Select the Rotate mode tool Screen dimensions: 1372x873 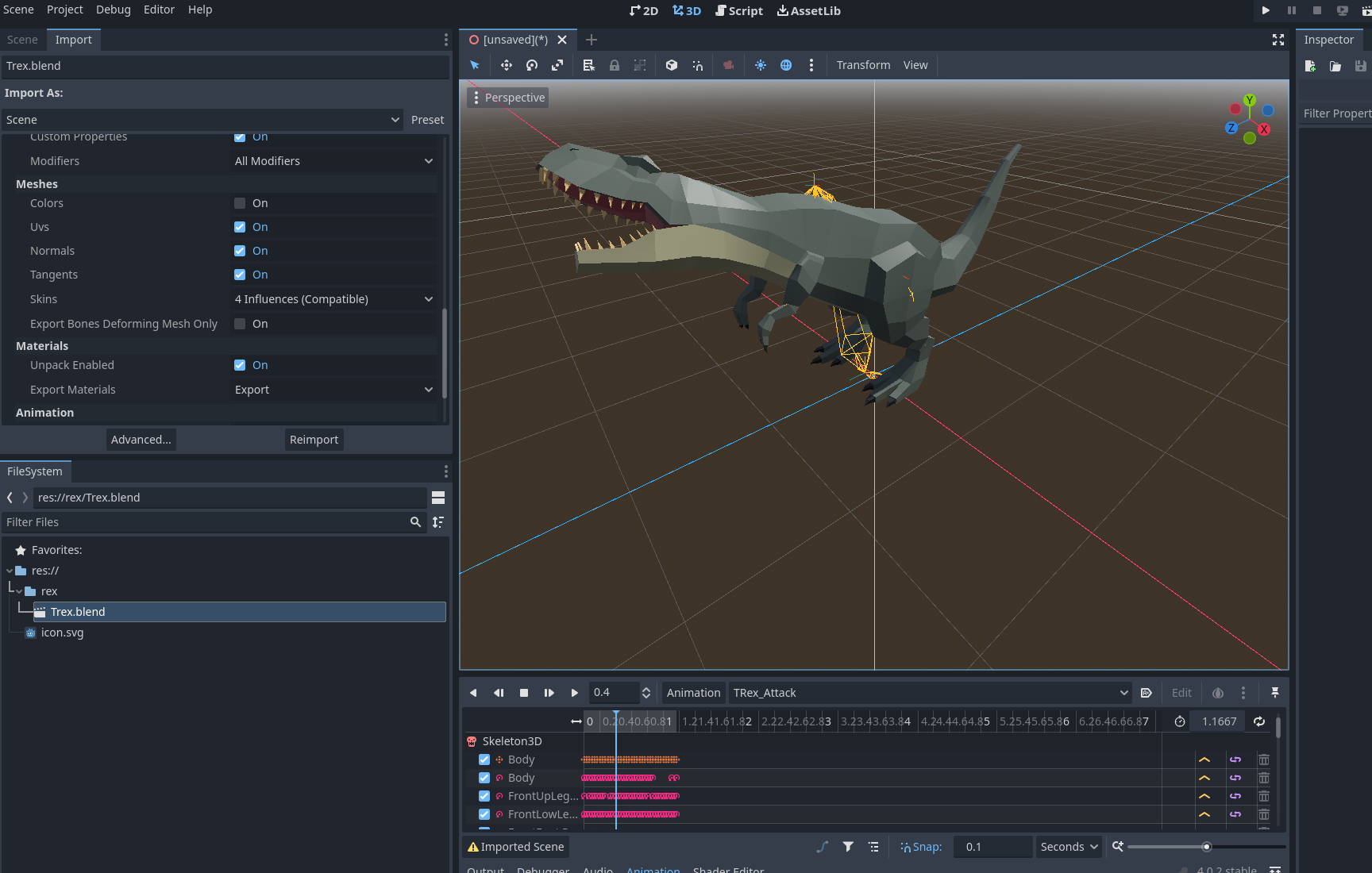[x=532, y=65]
